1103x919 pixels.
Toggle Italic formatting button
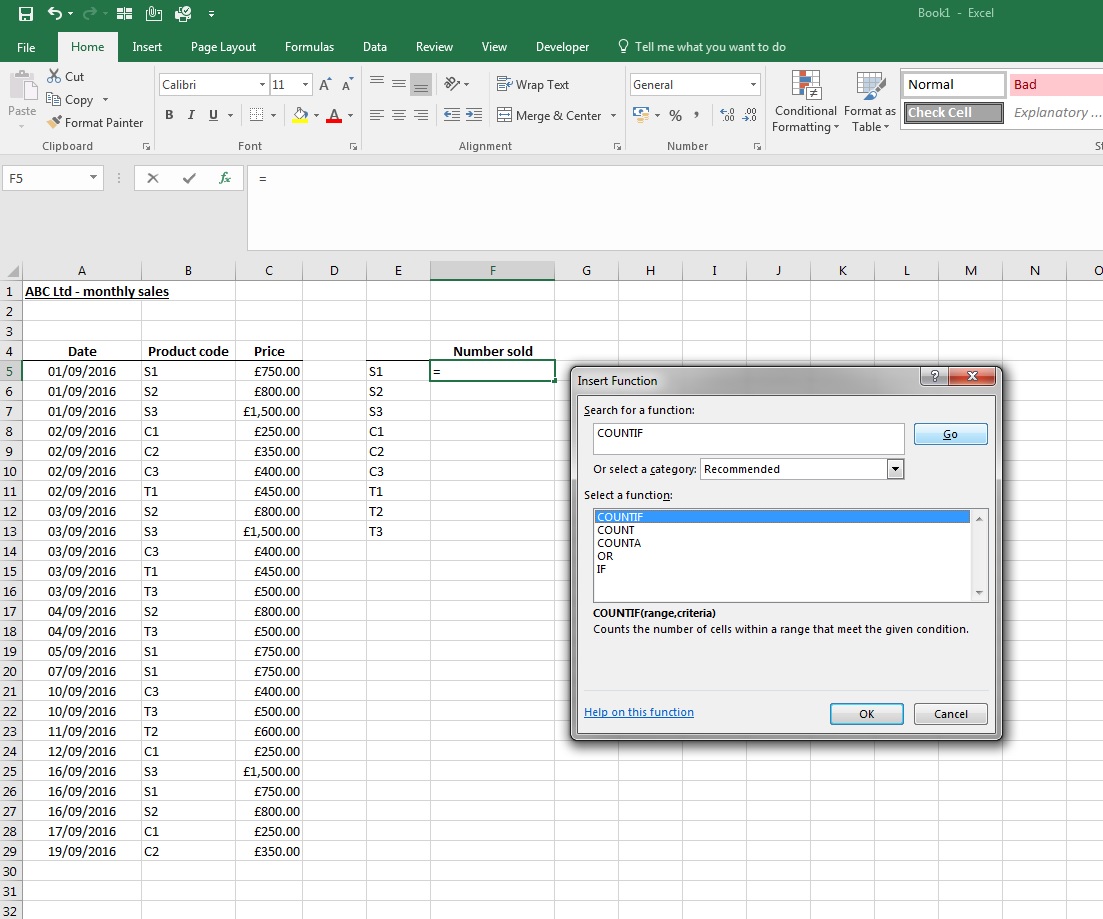pos(191,115)
